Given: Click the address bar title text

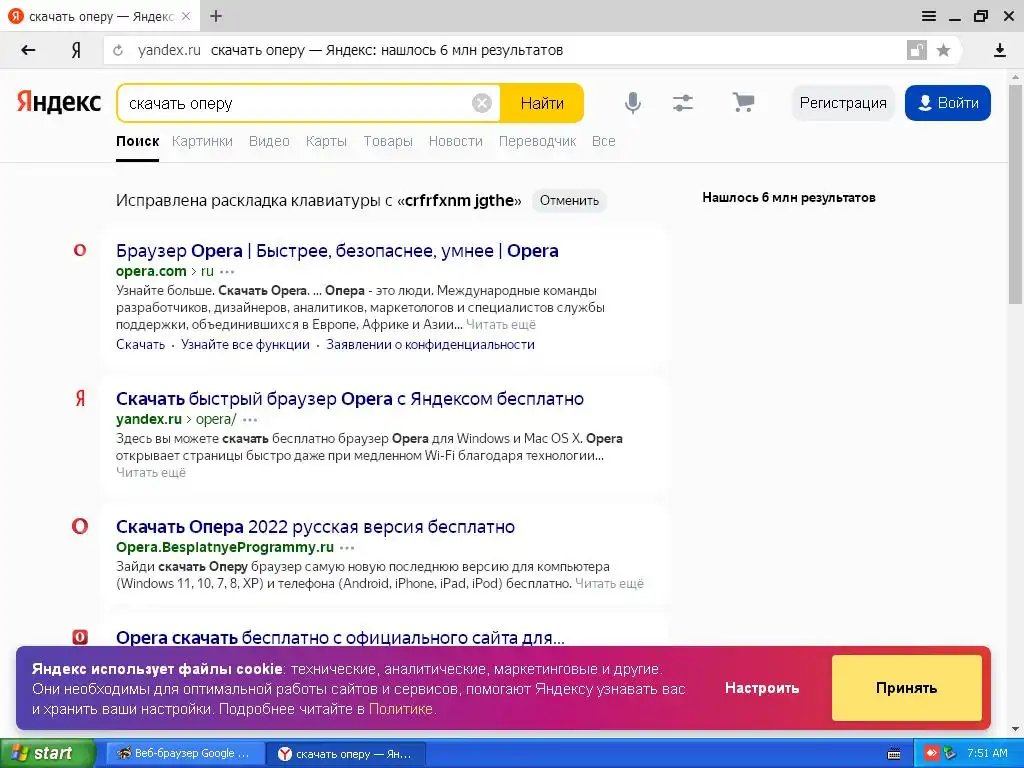Looking at the screenshot, I should click(387, 50).
